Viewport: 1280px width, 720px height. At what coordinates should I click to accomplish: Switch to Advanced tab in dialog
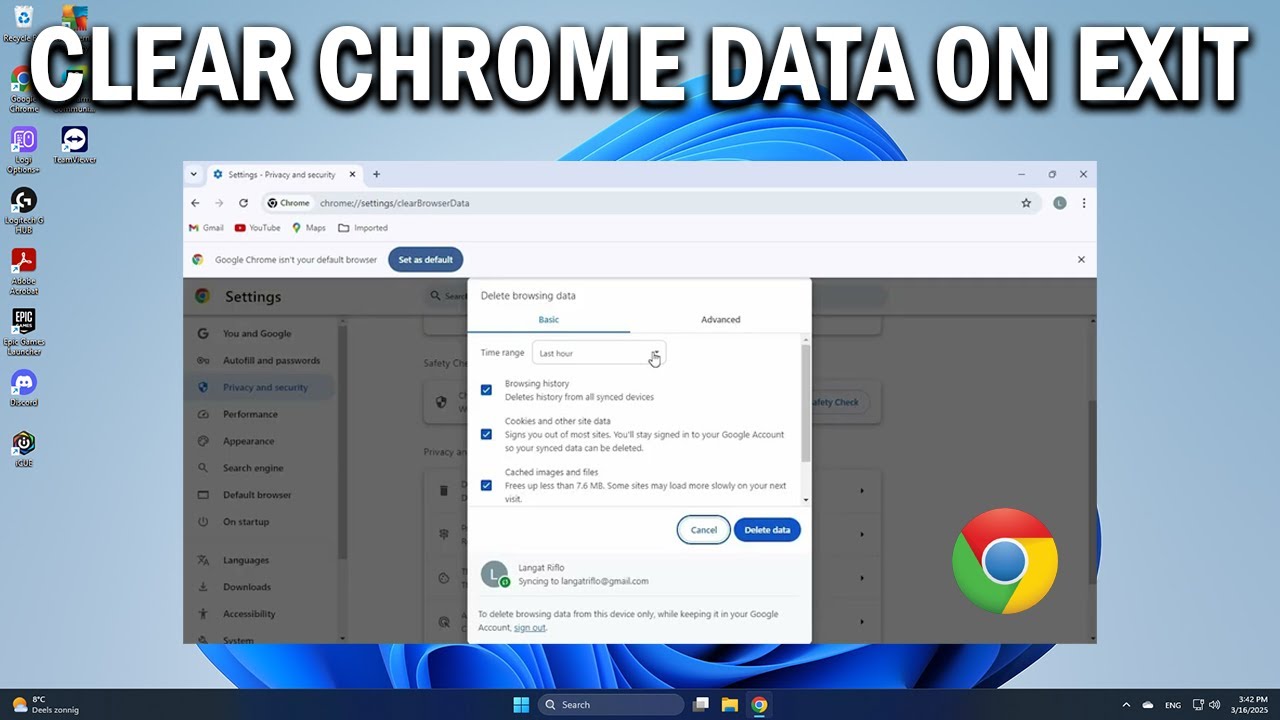tap(720, 320)
